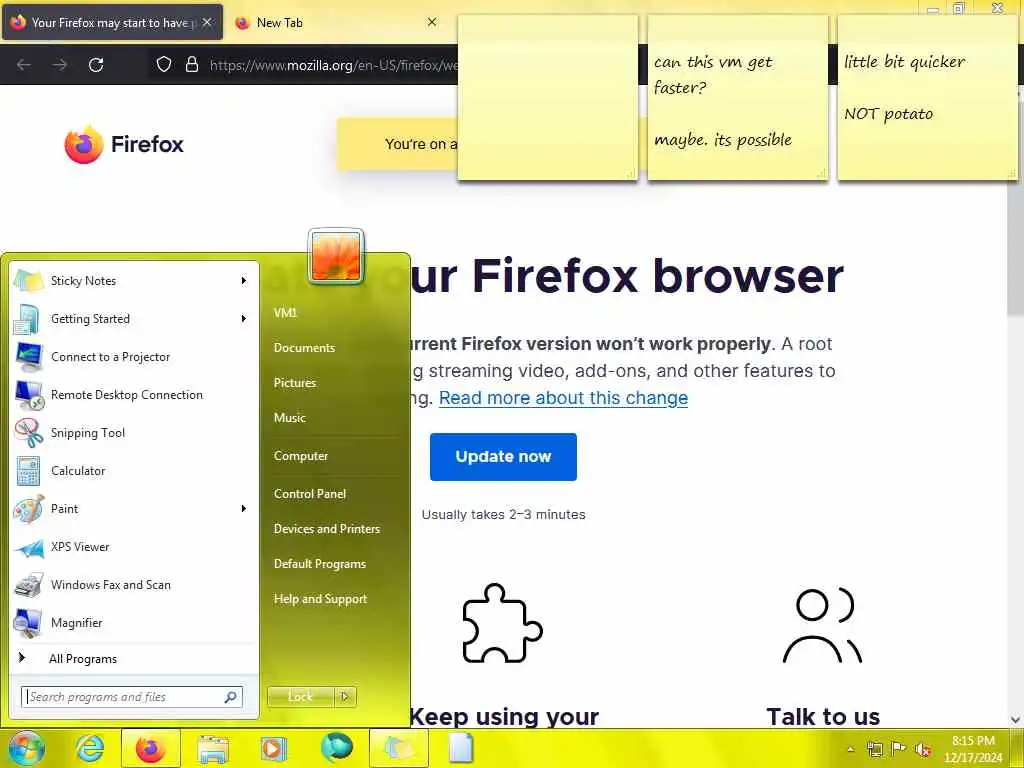Image resolution: width=1024 pixels, height=768 pixels.
Task: Go forward in Firefox history
Action: click(x=59, y=65)
